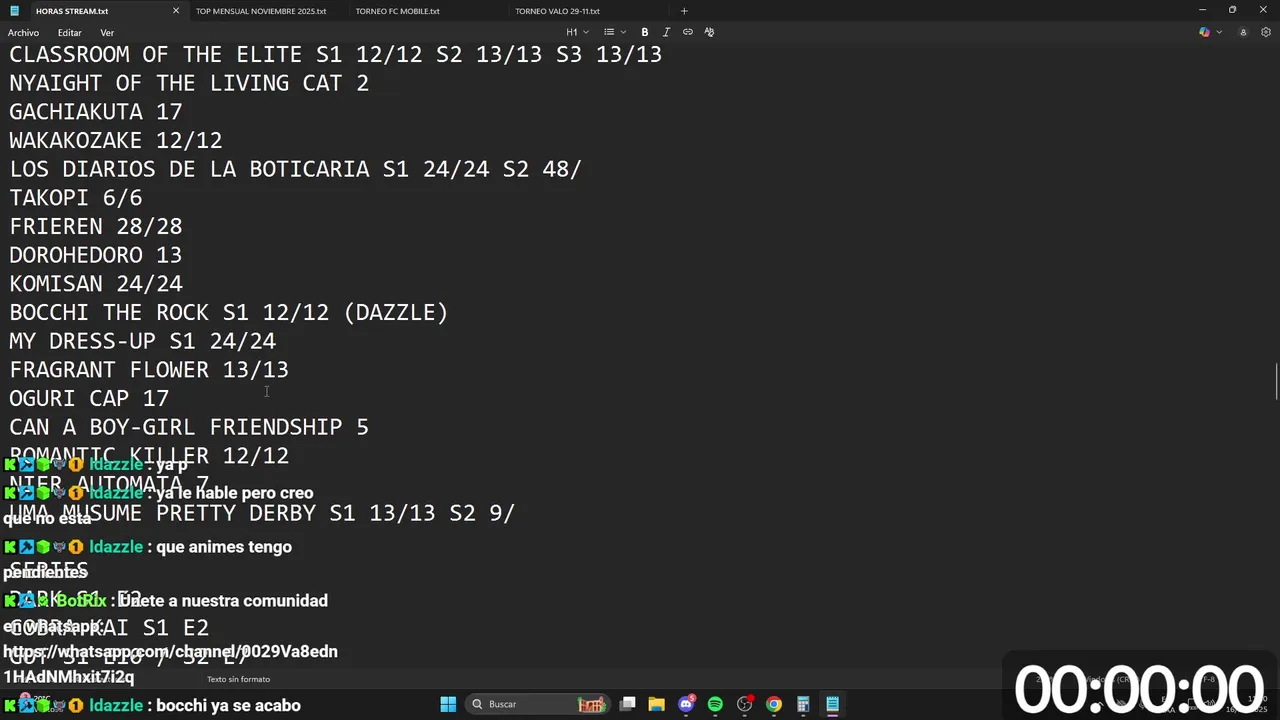
Task: Open Calculator from the taskbar
Action: pos(803,704)
